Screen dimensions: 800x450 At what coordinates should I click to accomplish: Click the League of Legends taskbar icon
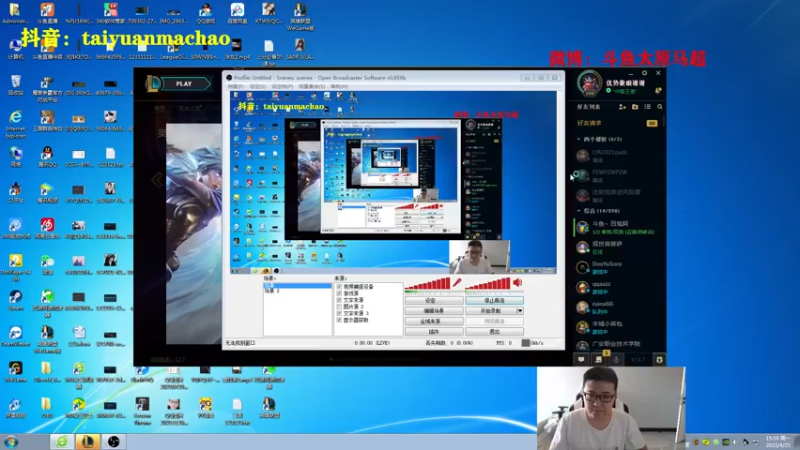[x=87, y=441]
